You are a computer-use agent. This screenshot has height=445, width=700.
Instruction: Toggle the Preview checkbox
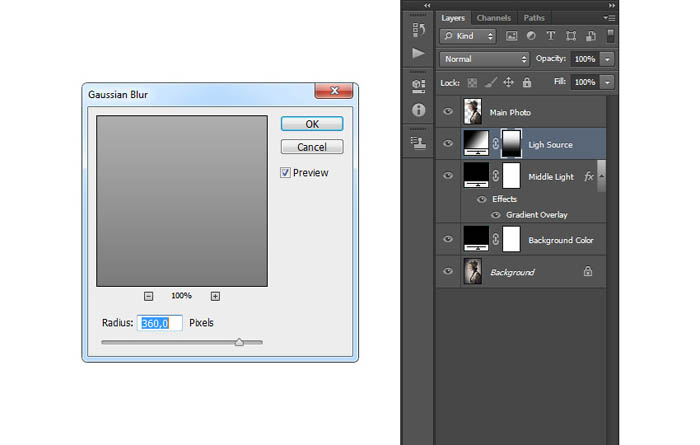tap(285, 173)
